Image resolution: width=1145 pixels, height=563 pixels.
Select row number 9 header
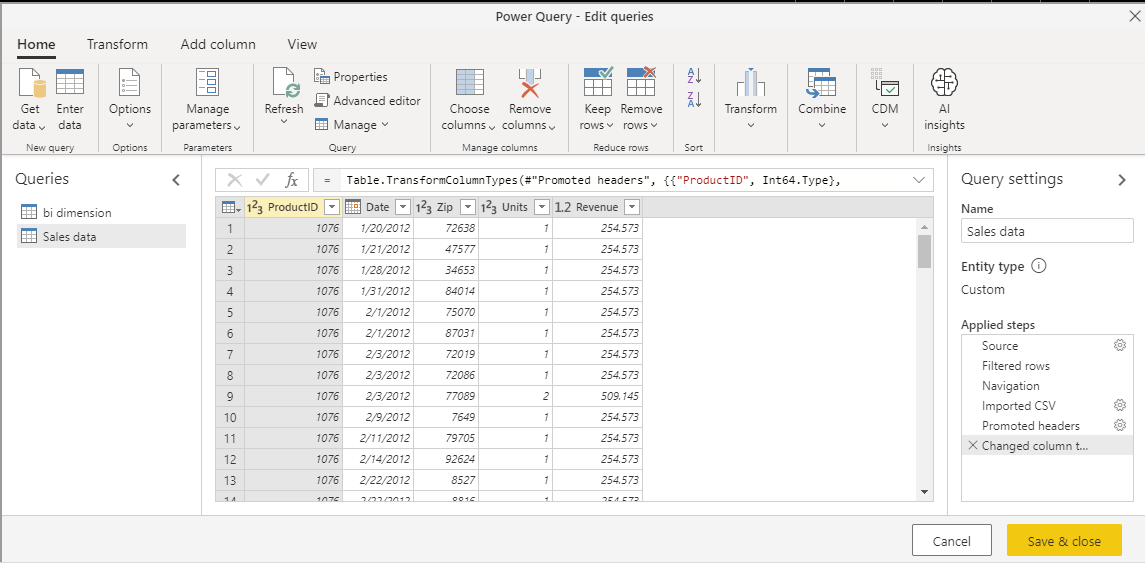pyautogui.click(x=230, y=395)
